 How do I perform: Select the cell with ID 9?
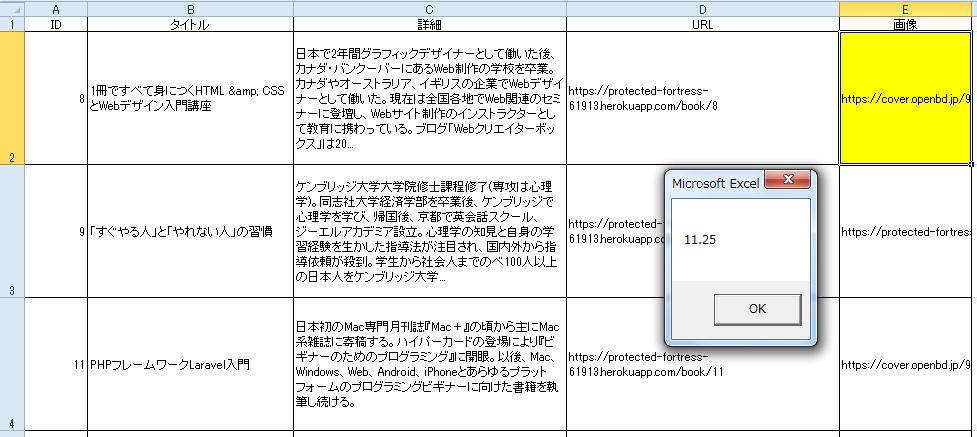tap(56, 231)
